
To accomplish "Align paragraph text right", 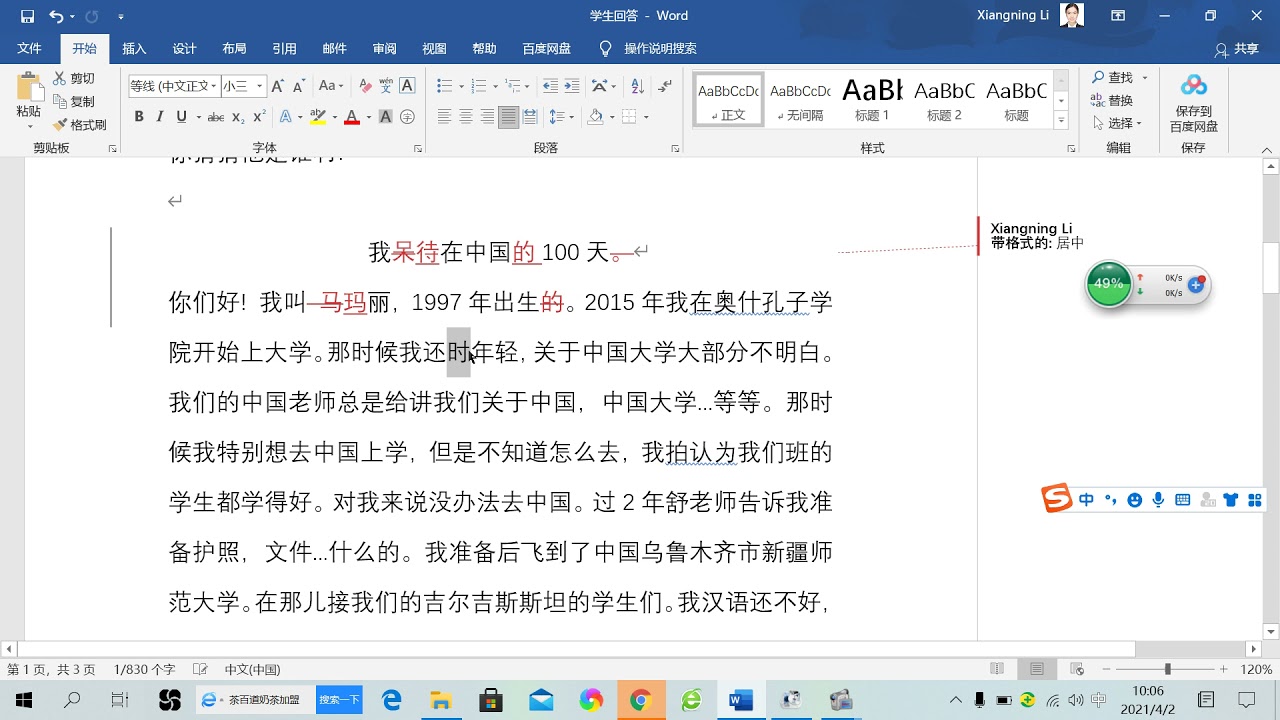I will 487,117.
